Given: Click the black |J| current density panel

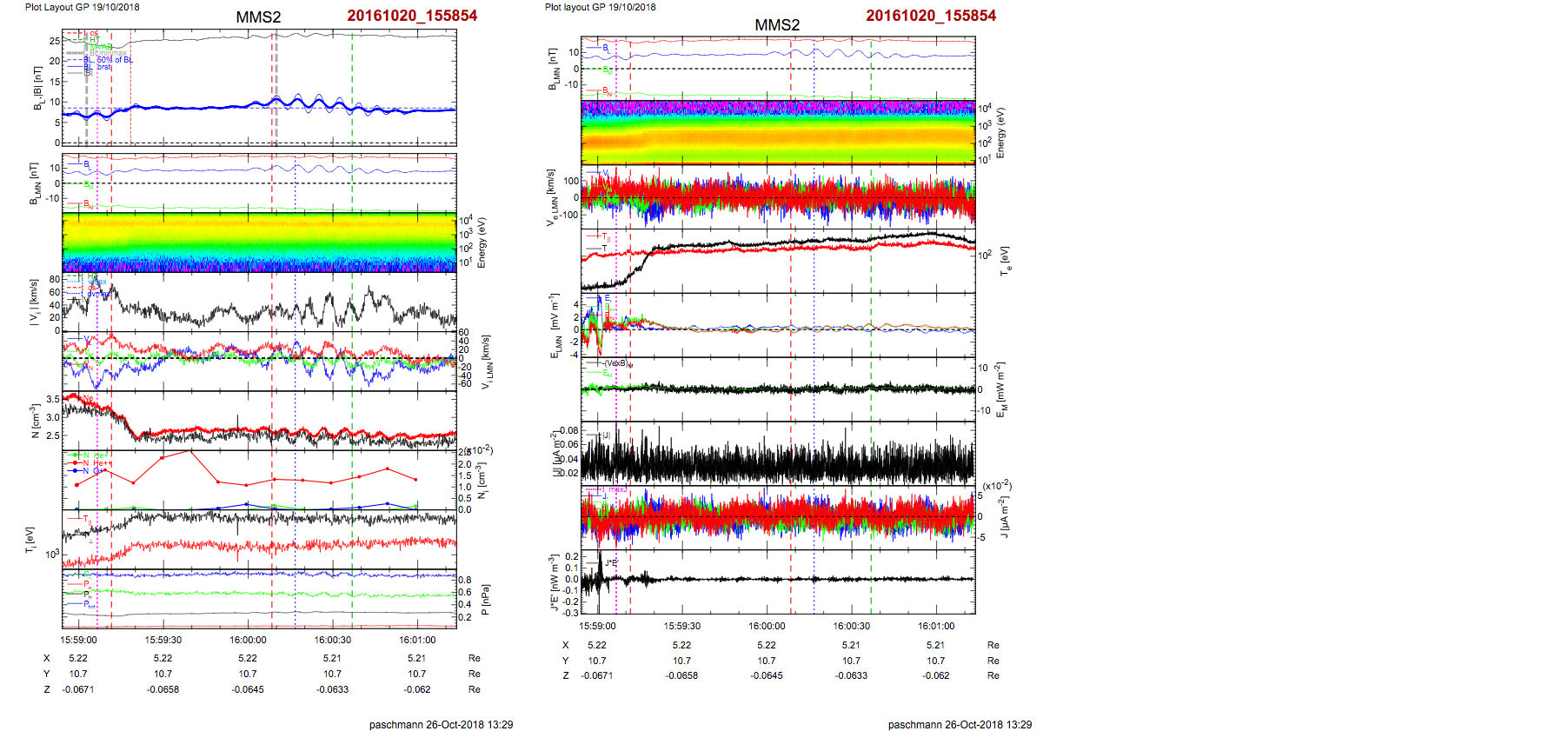Looking at the screenshot, I should 778,453.
